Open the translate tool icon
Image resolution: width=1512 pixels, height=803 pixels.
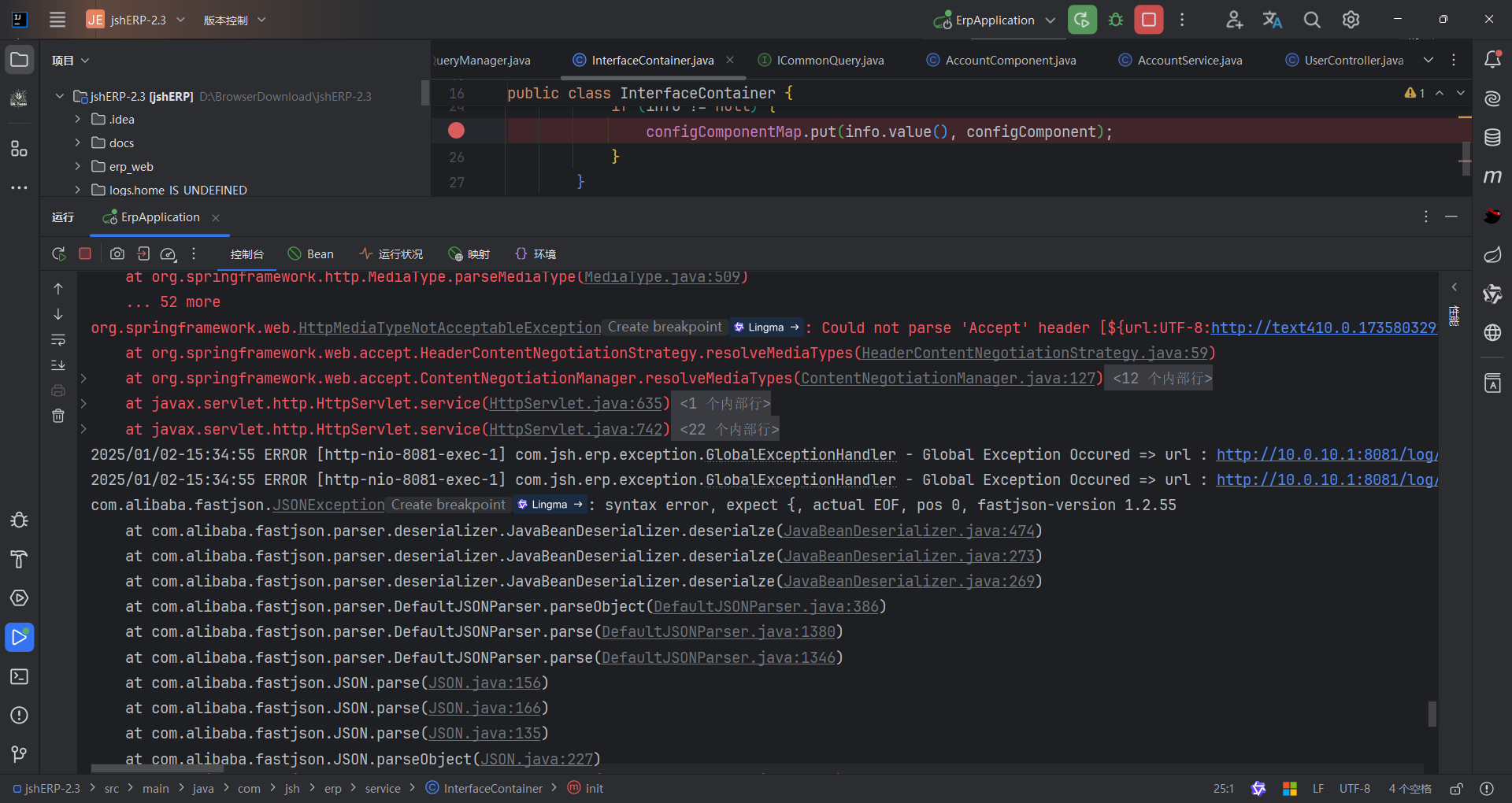[x=1273, y=20]
